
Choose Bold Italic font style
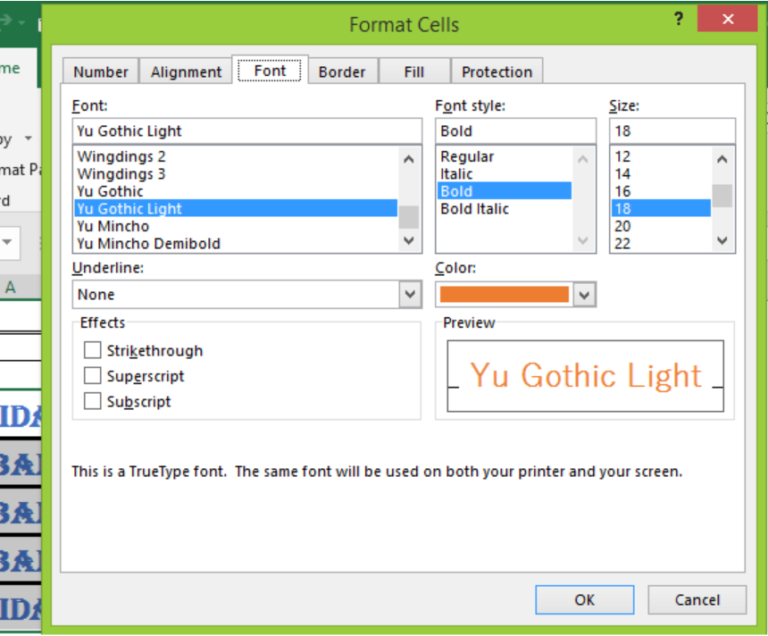475,209
